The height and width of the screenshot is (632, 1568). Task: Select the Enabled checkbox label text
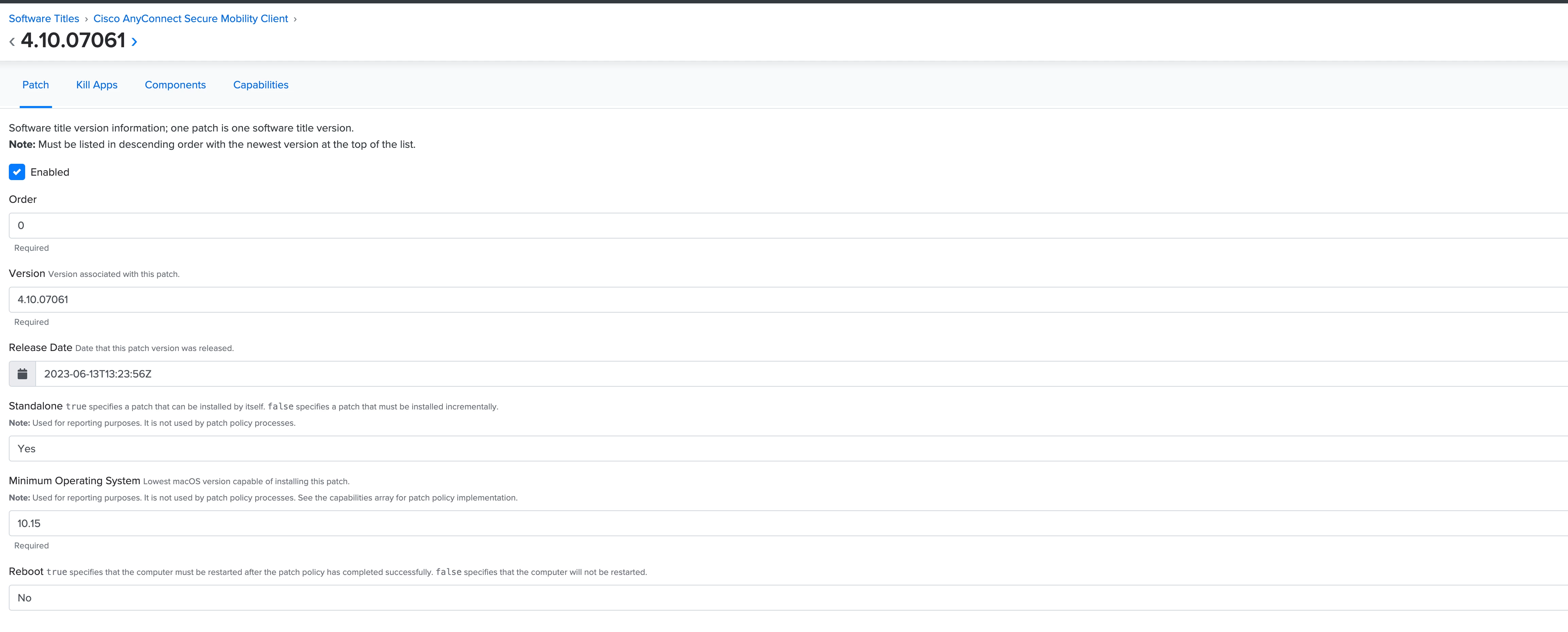coord(50,172)
